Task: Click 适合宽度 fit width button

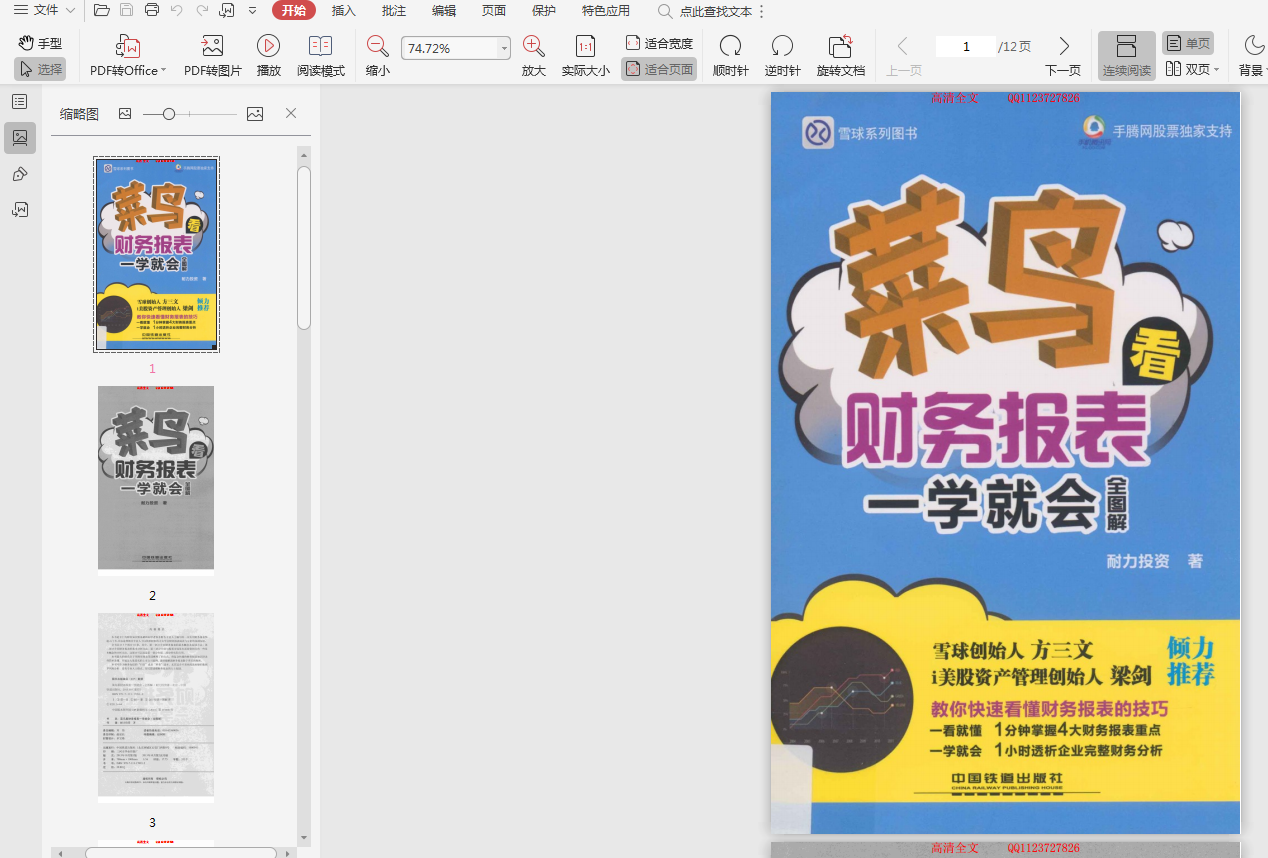Action: pyautogui.click(x=659, y=43)
